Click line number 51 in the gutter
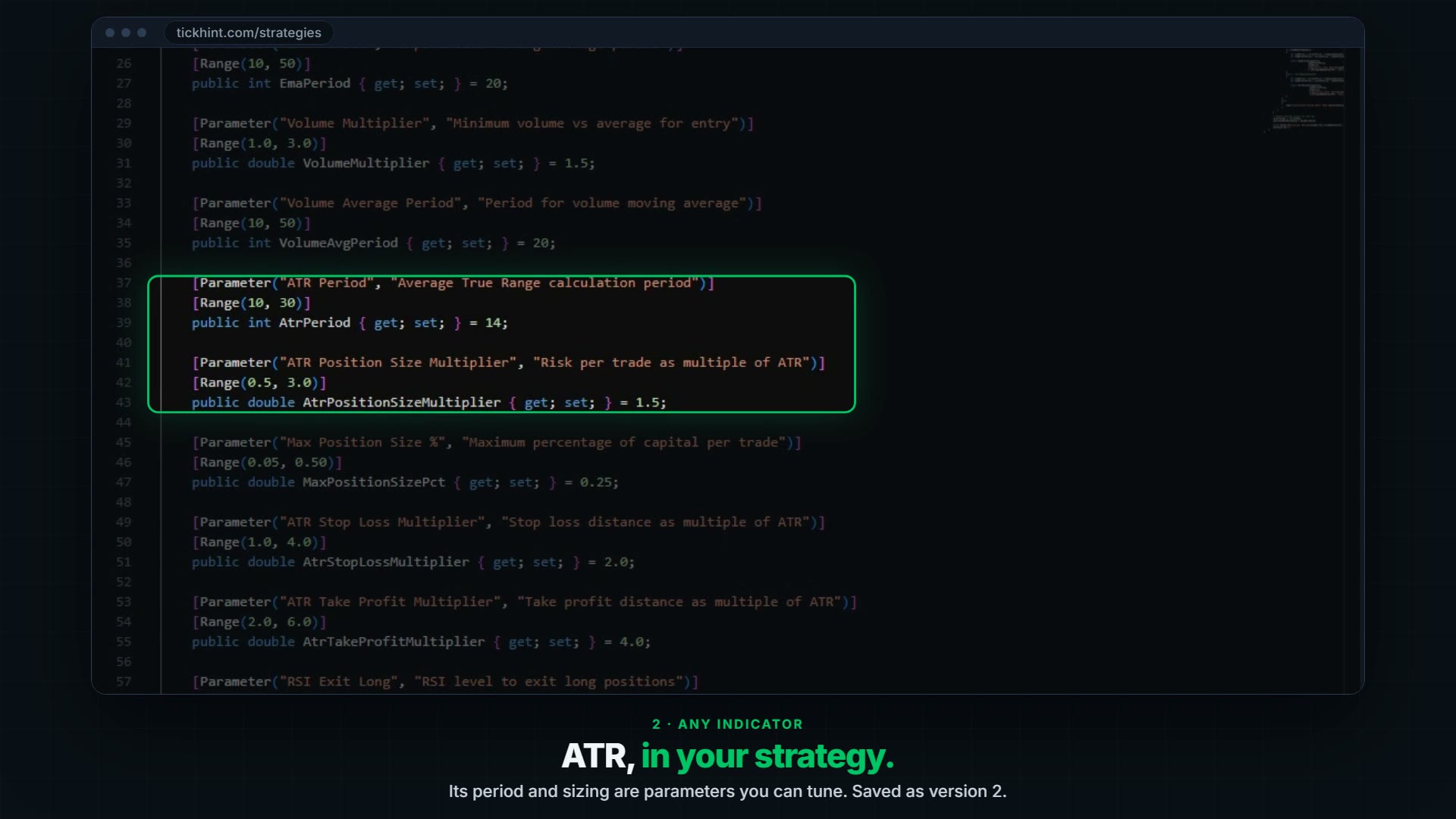Viewport: 1456px width, 819px height. point(124,562)
